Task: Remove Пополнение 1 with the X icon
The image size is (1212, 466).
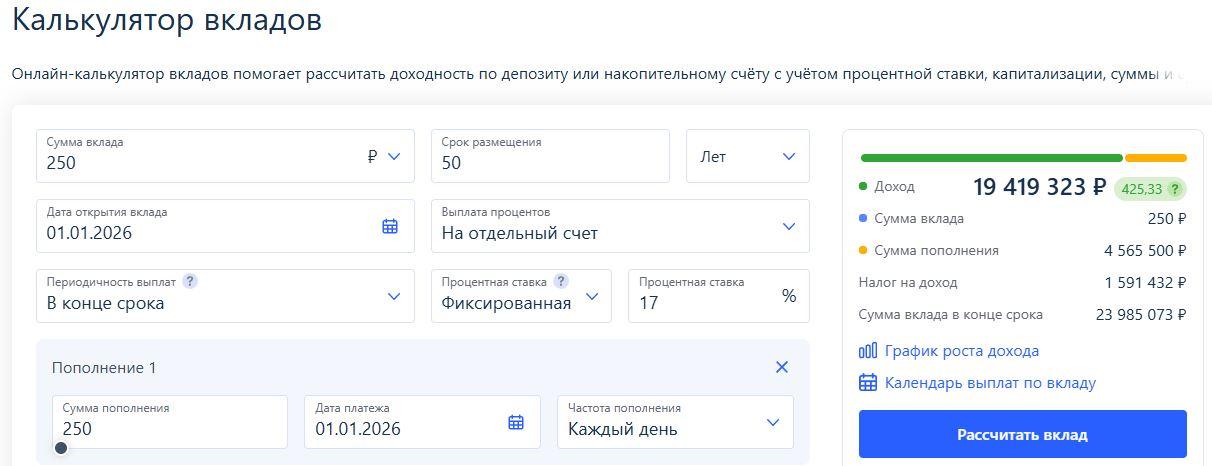Action: point(782,367)
